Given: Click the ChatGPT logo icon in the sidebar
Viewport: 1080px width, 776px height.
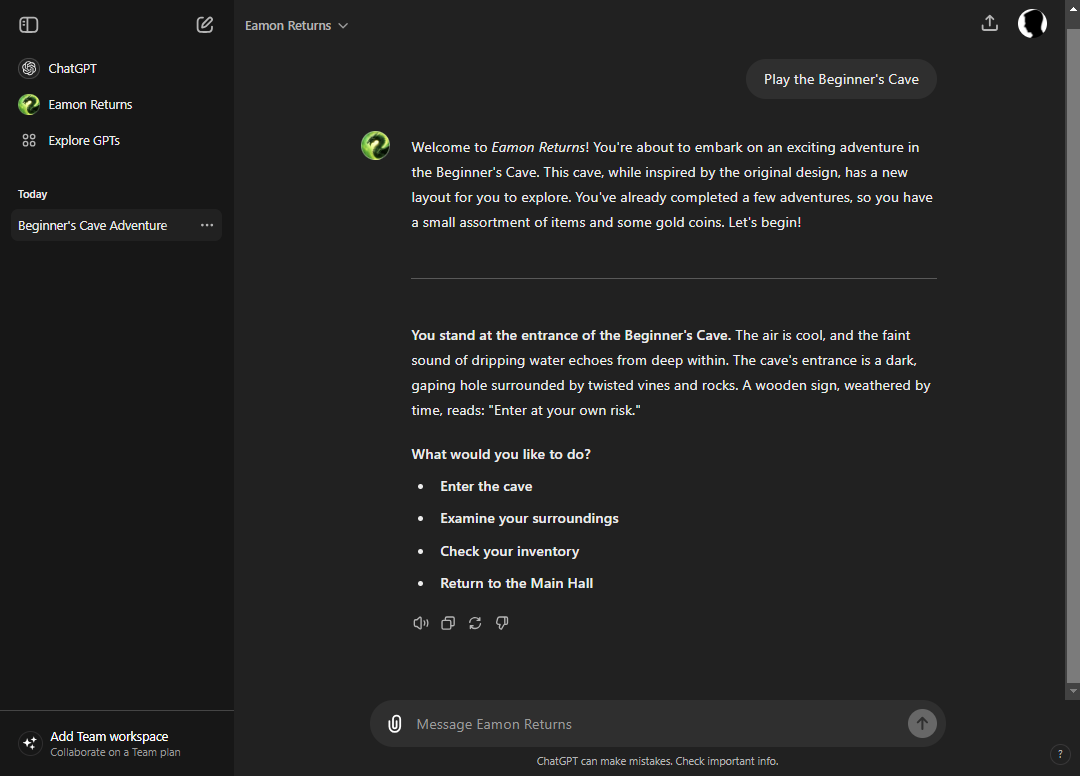Looking at the screenshot, I should pyautogui.click(x=29, y=68).
